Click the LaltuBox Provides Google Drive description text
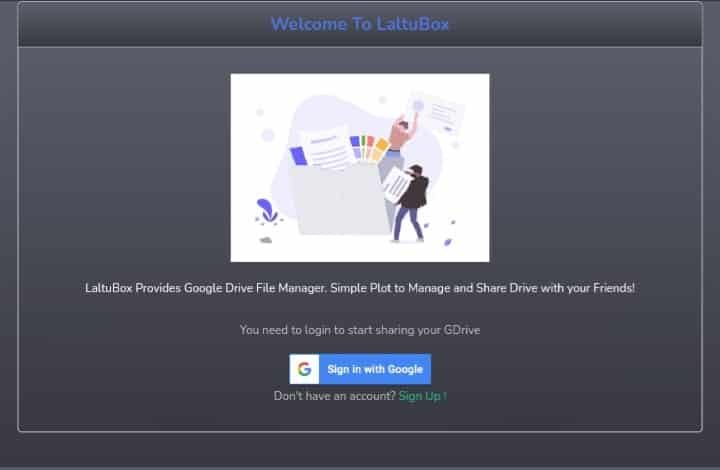Viewport: 720px width, 470px height. coord(360,288)
